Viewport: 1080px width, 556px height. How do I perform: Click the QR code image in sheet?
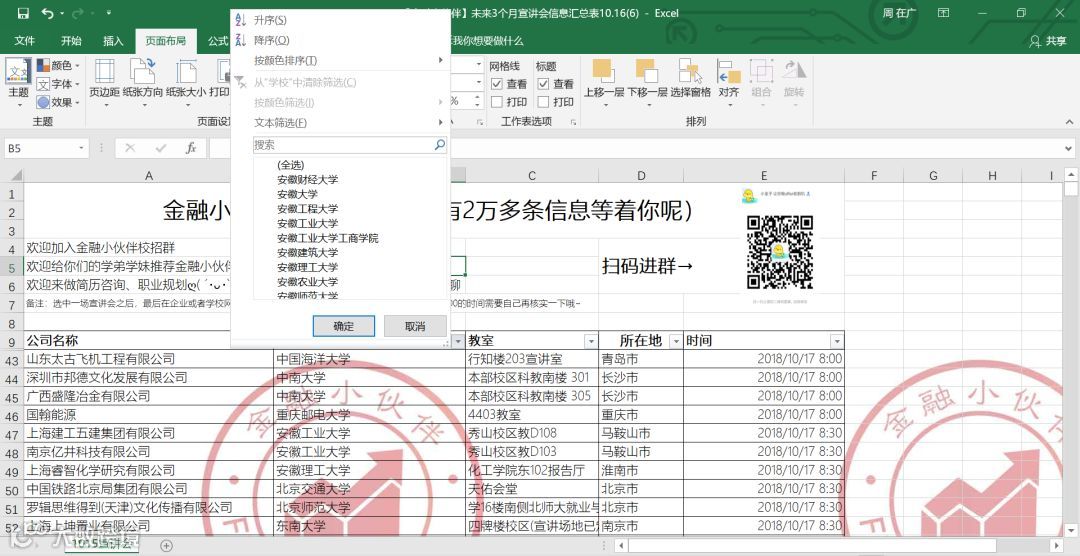point(780,252)
